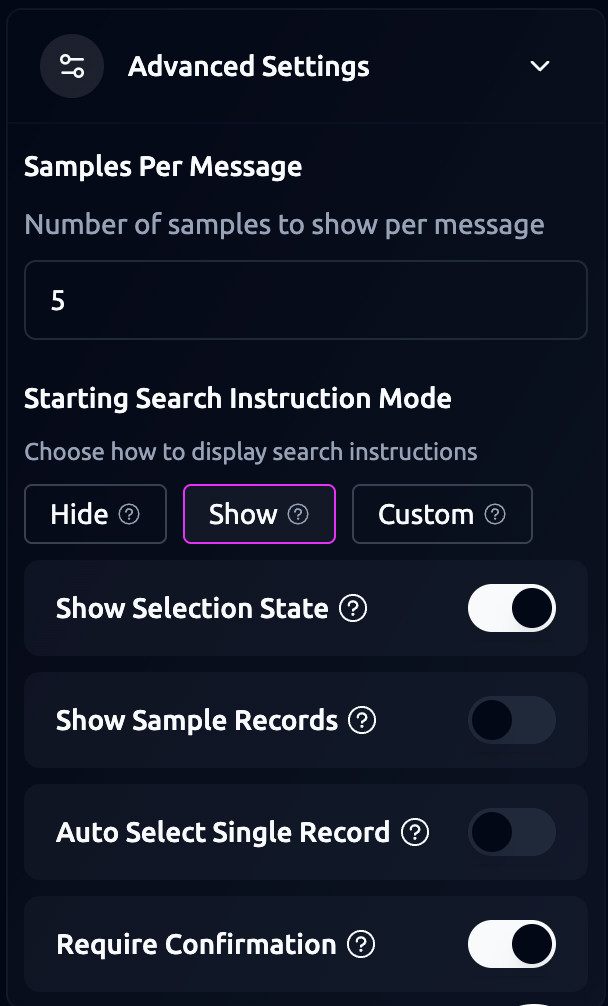Click the help icon beside Hide
The image size is (608, 1006).
129,514
